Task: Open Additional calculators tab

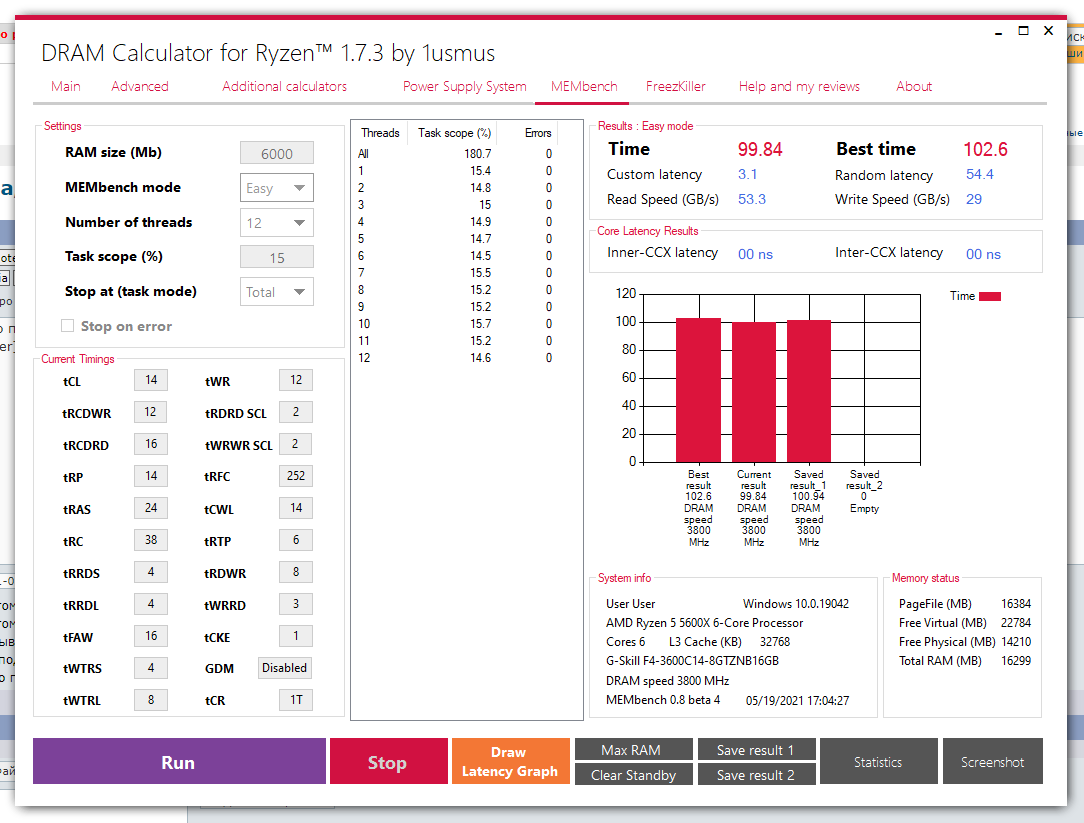Action: coord(284,86)
